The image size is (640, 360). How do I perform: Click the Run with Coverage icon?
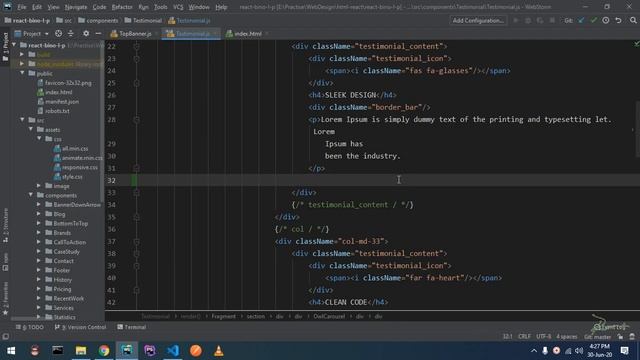pyautogui.click(x=540, y=20)
